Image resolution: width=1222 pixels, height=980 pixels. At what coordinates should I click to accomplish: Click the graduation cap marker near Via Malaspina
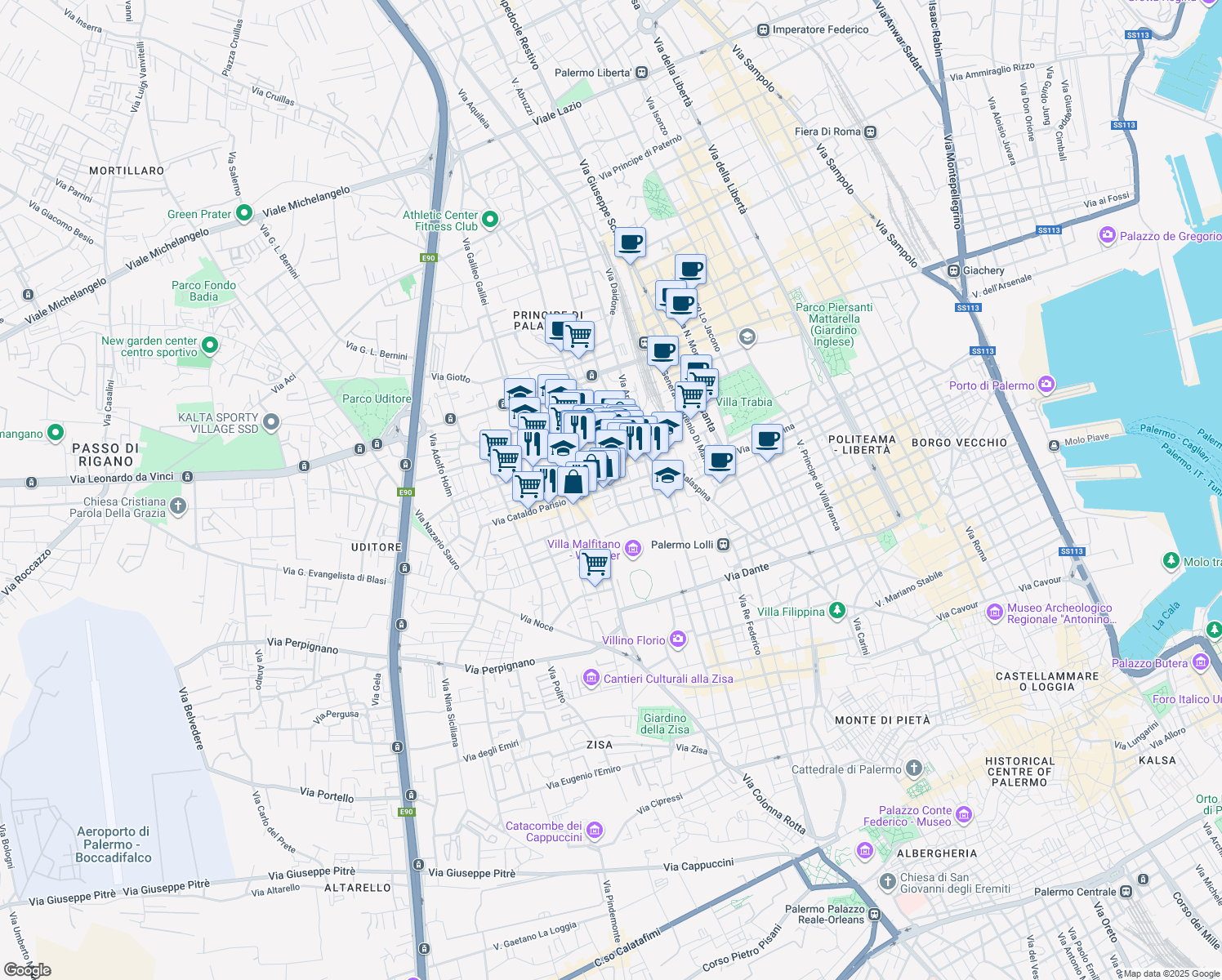(x=667, y=474)
